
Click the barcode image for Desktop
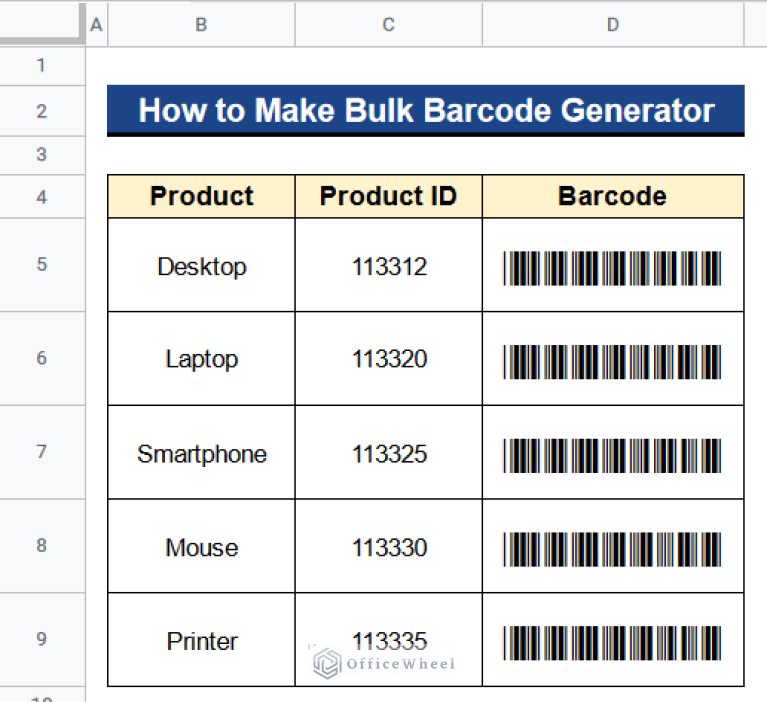point(612,268)
